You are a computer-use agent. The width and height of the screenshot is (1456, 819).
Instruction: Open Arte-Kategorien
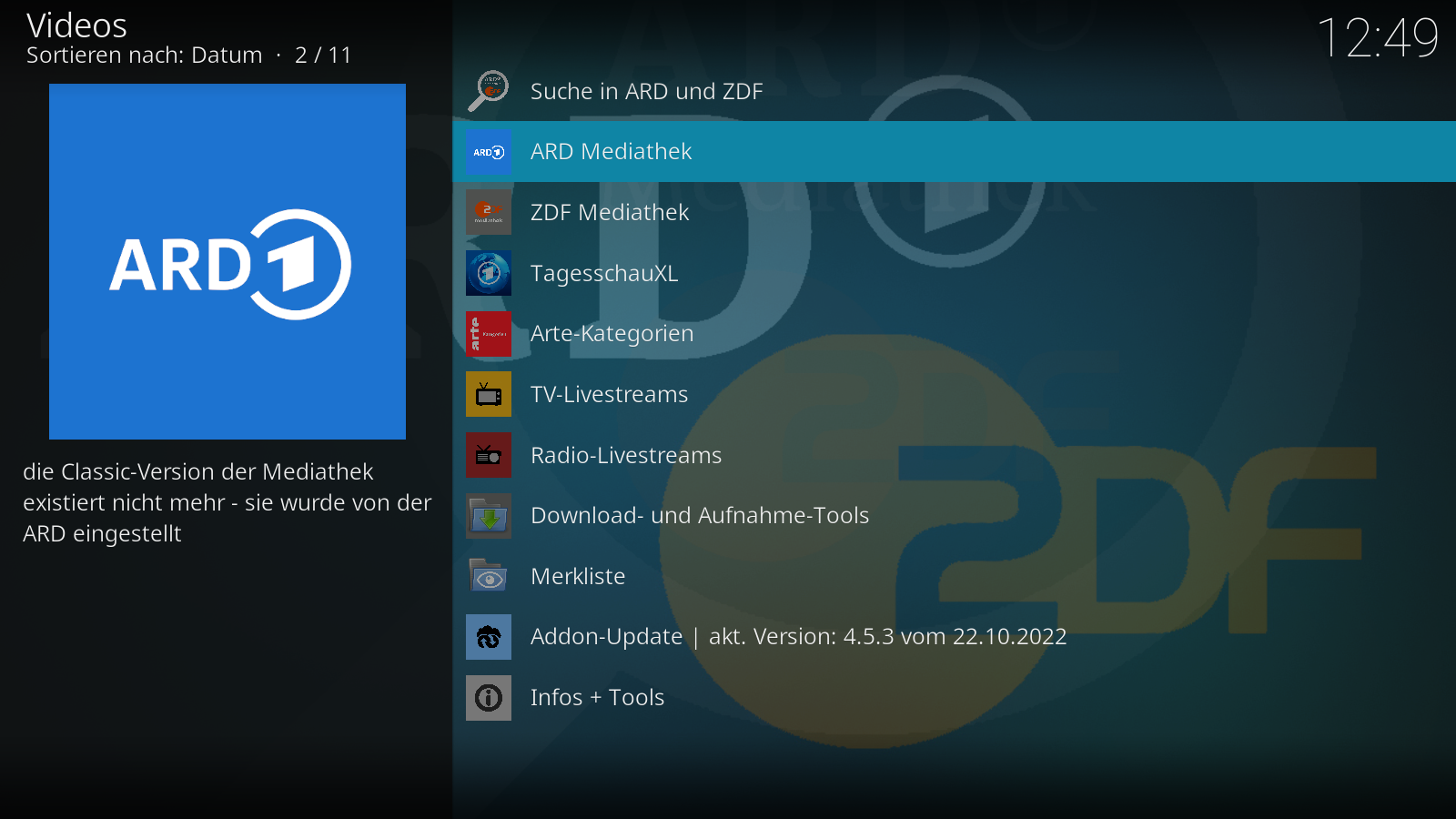(x=954, y=334)
